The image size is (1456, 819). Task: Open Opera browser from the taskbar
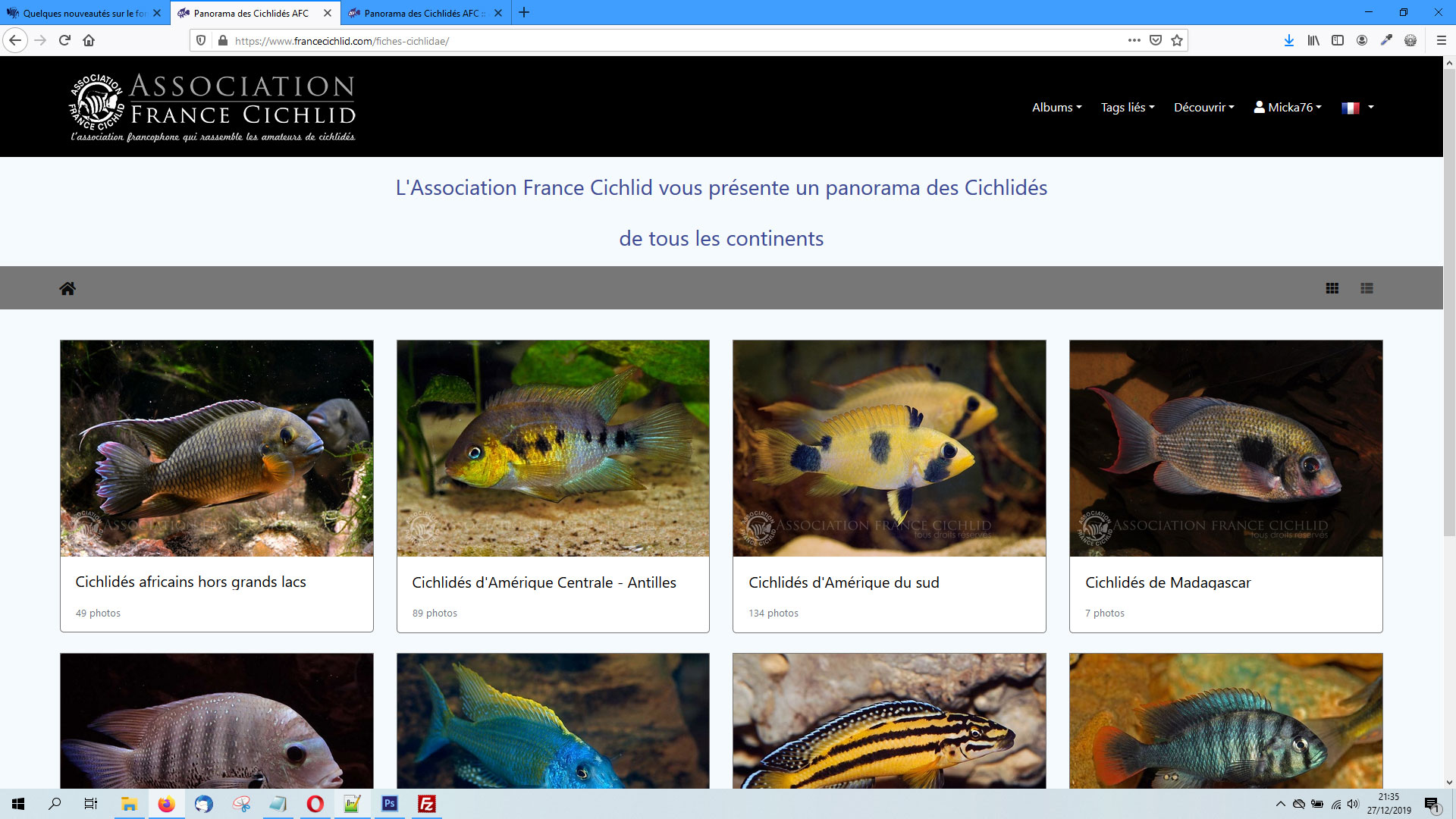[x=315, y=804]
